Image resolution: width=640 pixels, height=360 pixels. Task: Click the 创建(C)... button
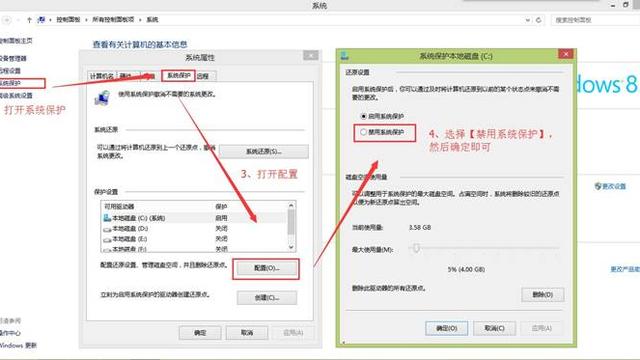[x=267, y=298]
